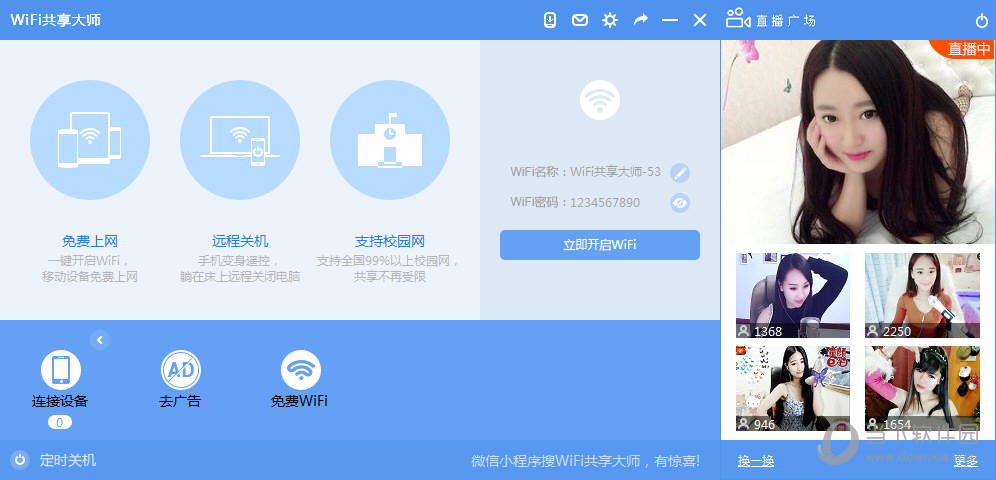This screenshot has width=996, height=480.
Task: Edit WiFi name with pencil icon
Action: (680, 172)
